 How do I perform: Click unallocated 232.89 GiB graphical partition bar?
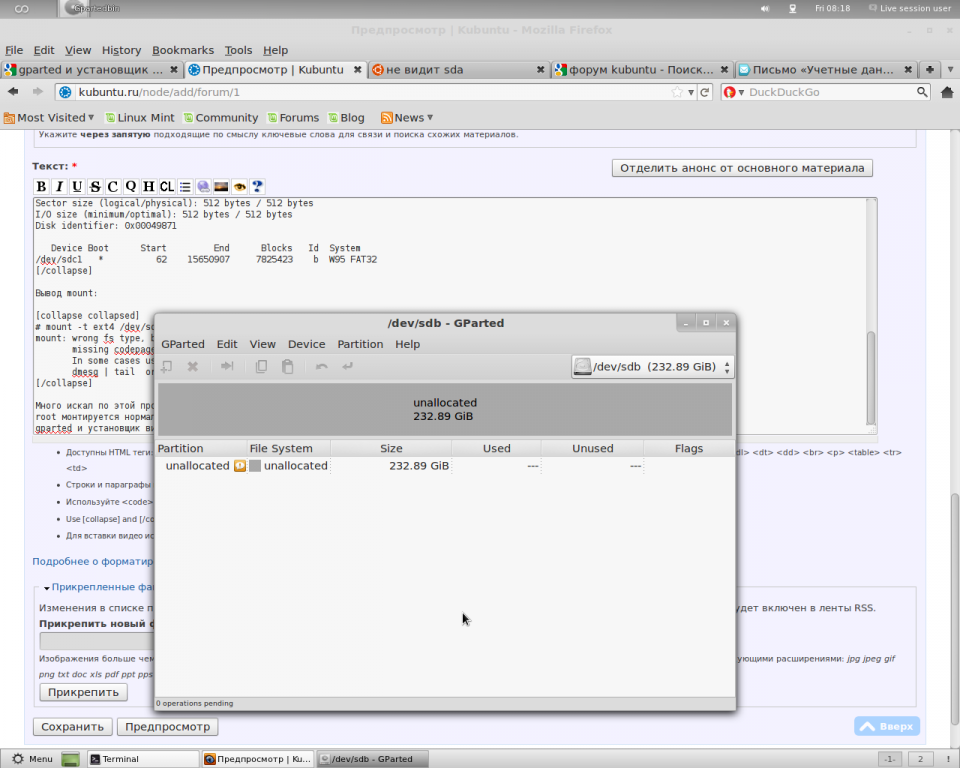pos(445,409)
